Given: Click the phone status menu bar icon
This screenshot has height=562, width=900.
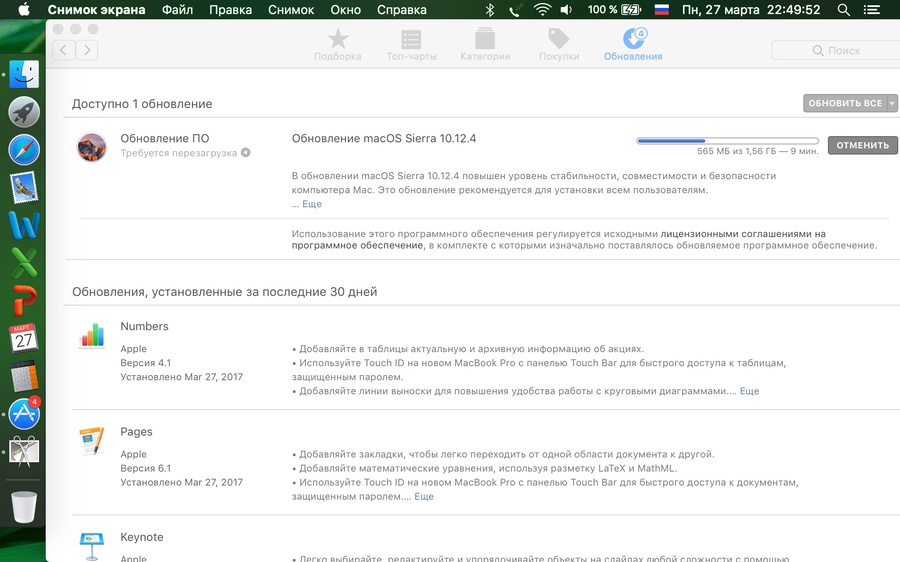Looking at the screenshot, I should [514, 10].
